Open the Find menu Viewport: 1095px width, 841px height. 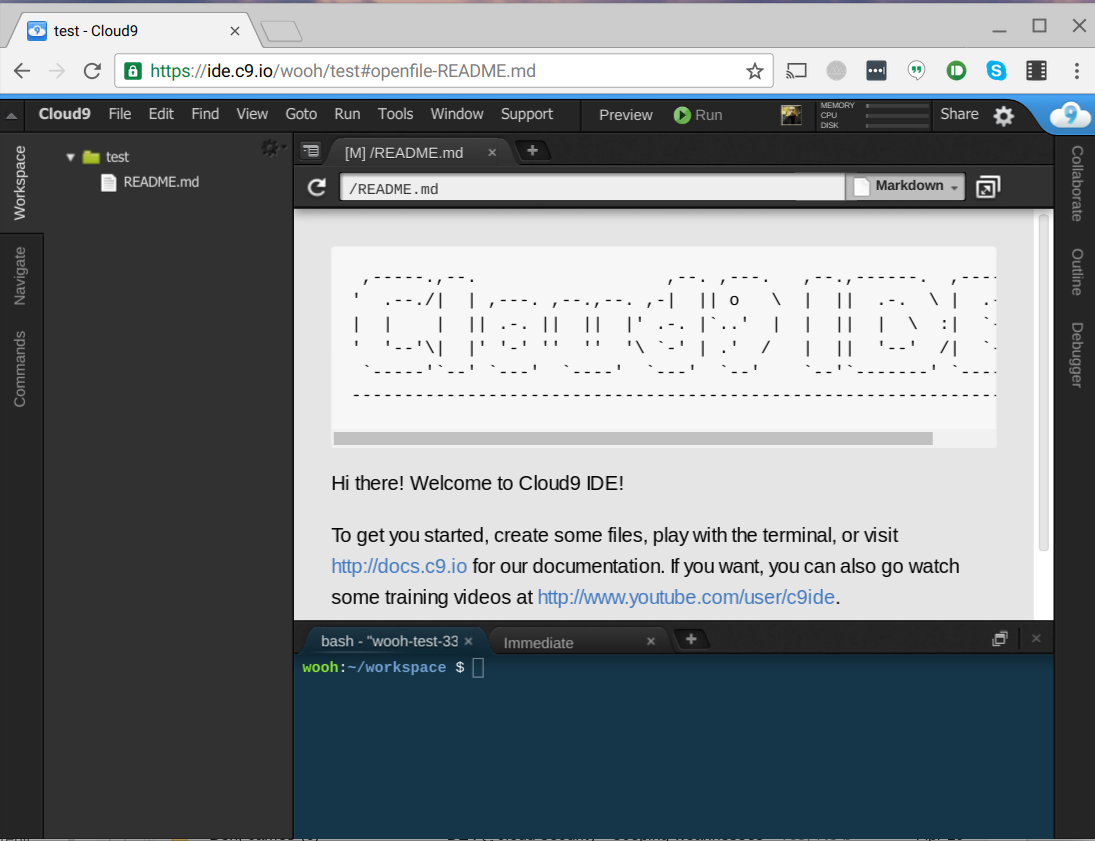[x=205, y=115]
